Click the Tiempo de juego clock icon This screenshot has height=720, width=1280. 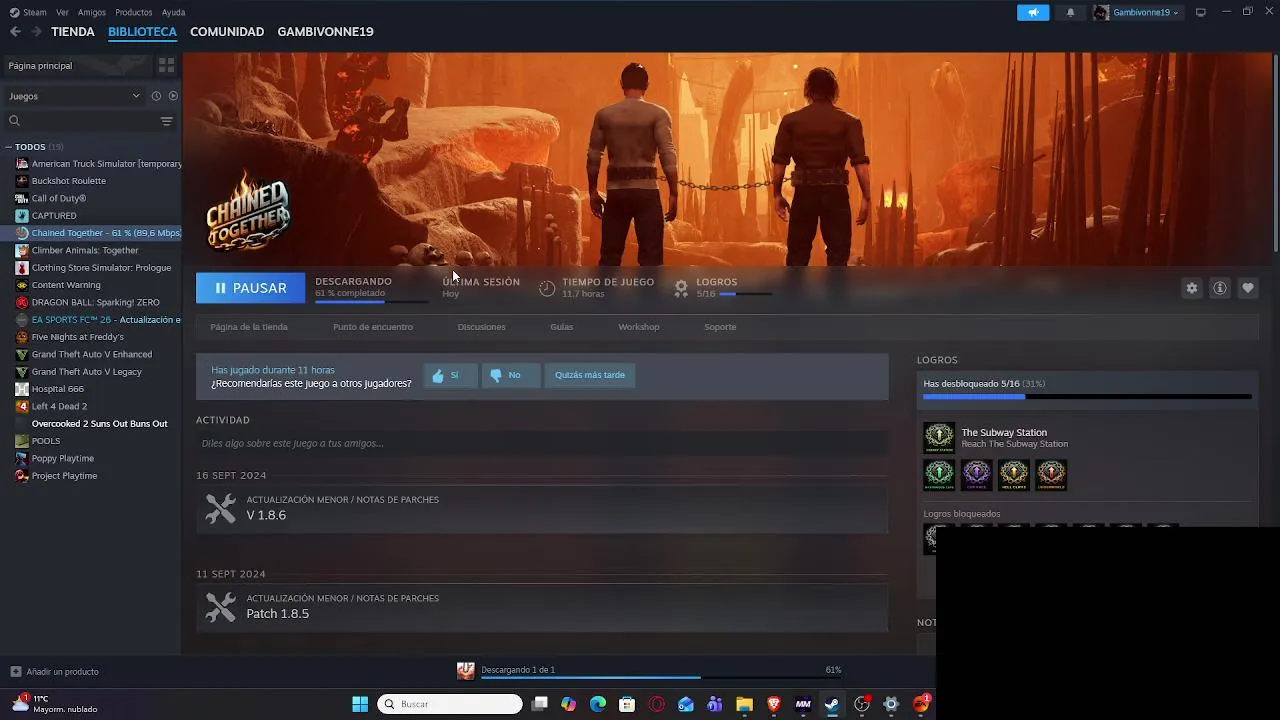(x=547, y=288)
